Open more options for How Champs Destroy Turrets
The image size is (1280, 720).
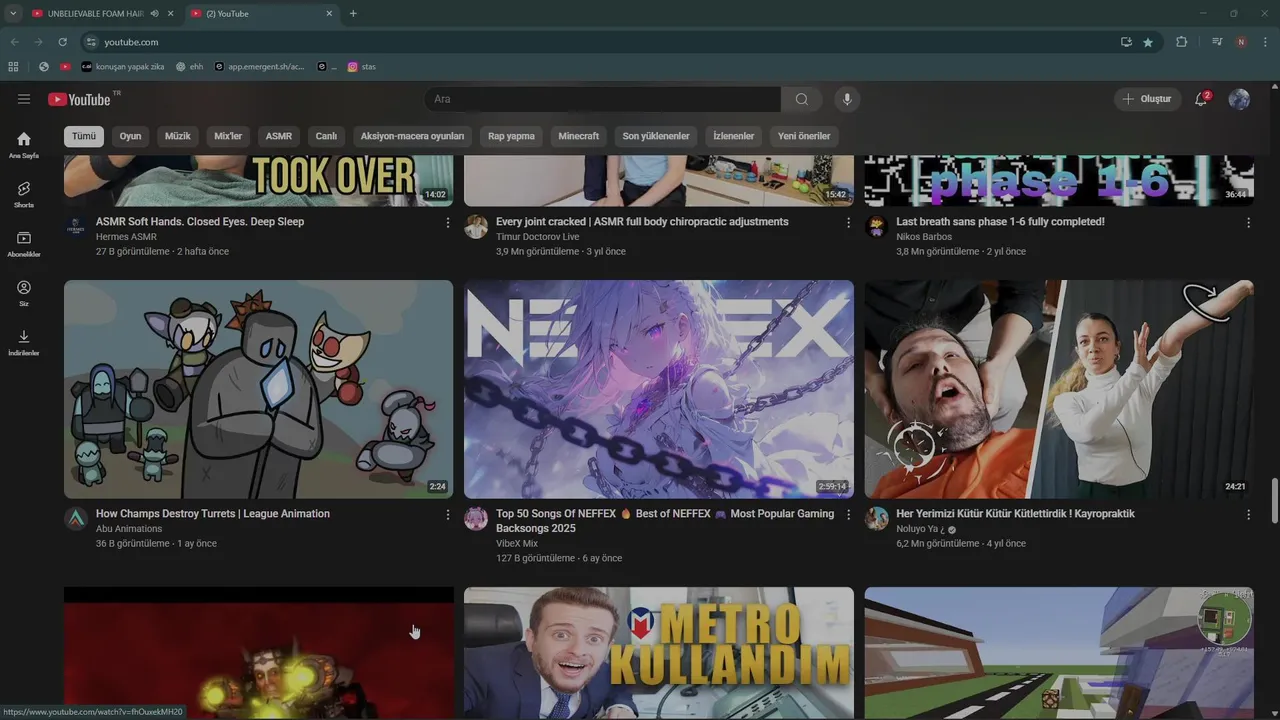[x=448, y=515]
